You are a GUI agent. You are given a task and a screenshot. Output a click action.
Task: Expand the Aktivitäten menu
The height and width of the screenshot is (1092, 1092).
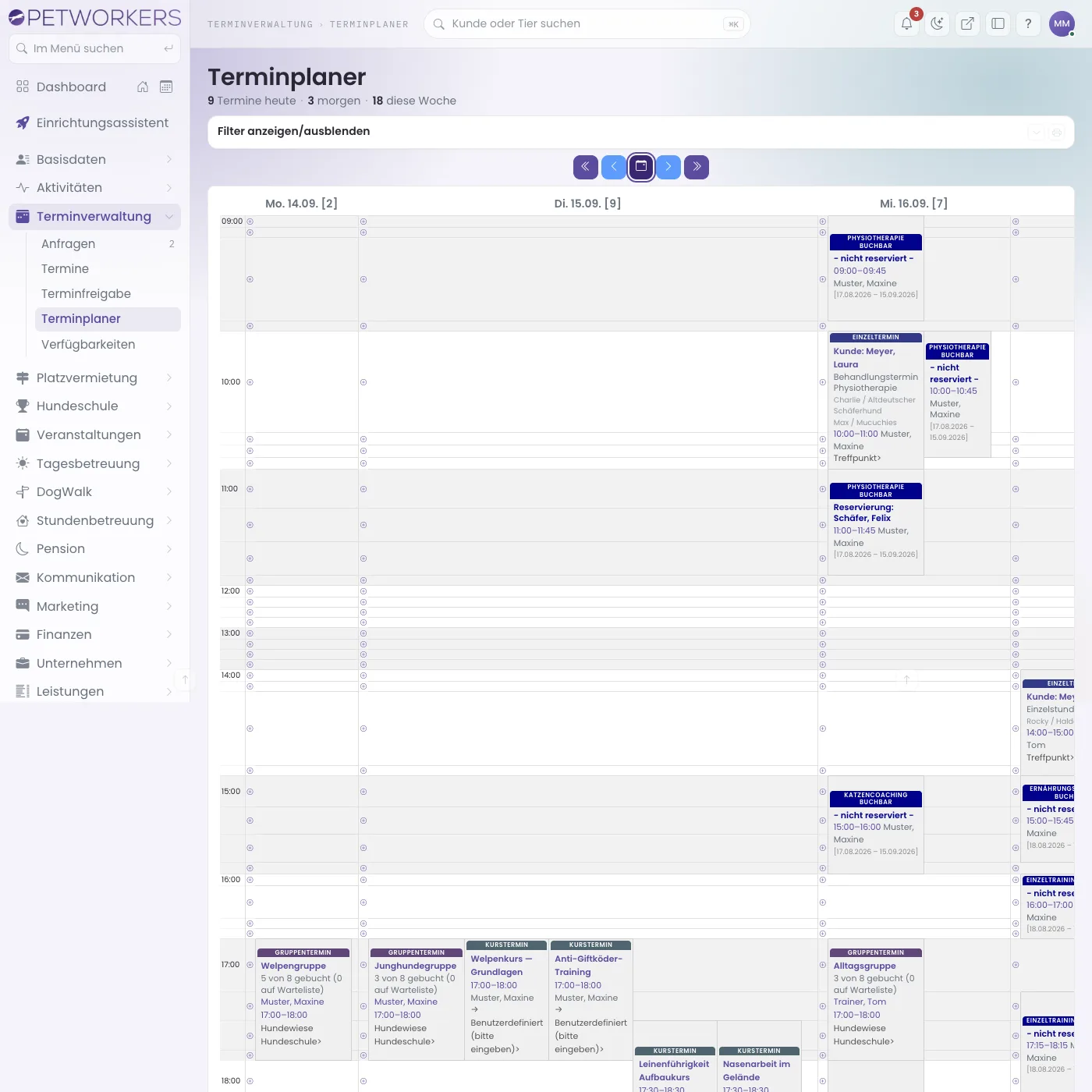(94, 188)
